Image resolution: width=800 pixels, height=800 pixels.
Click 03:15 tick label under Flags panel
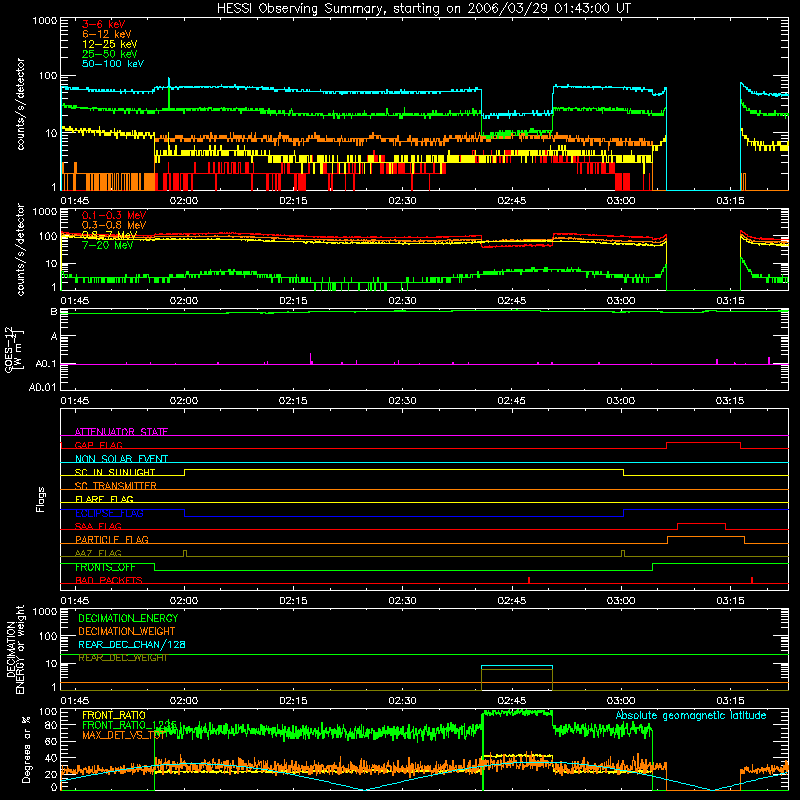[x=730, y=601]
